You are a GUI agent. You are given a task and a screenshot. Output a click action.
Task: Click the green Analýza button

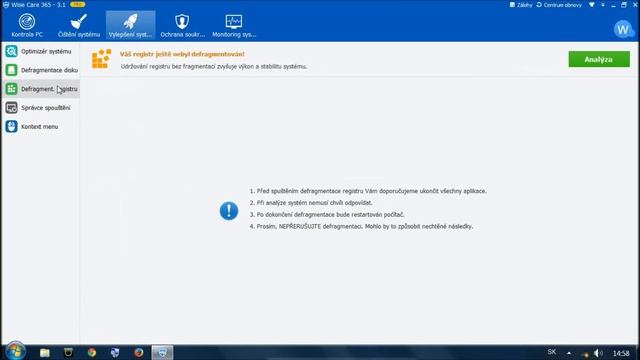[x=599, y=59]
